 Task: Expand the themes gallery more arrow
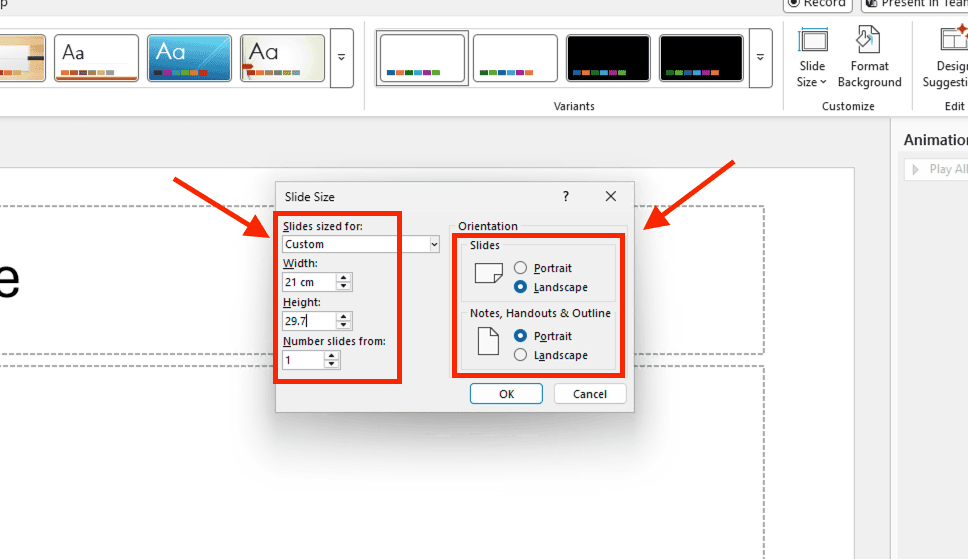pos(342,58)
